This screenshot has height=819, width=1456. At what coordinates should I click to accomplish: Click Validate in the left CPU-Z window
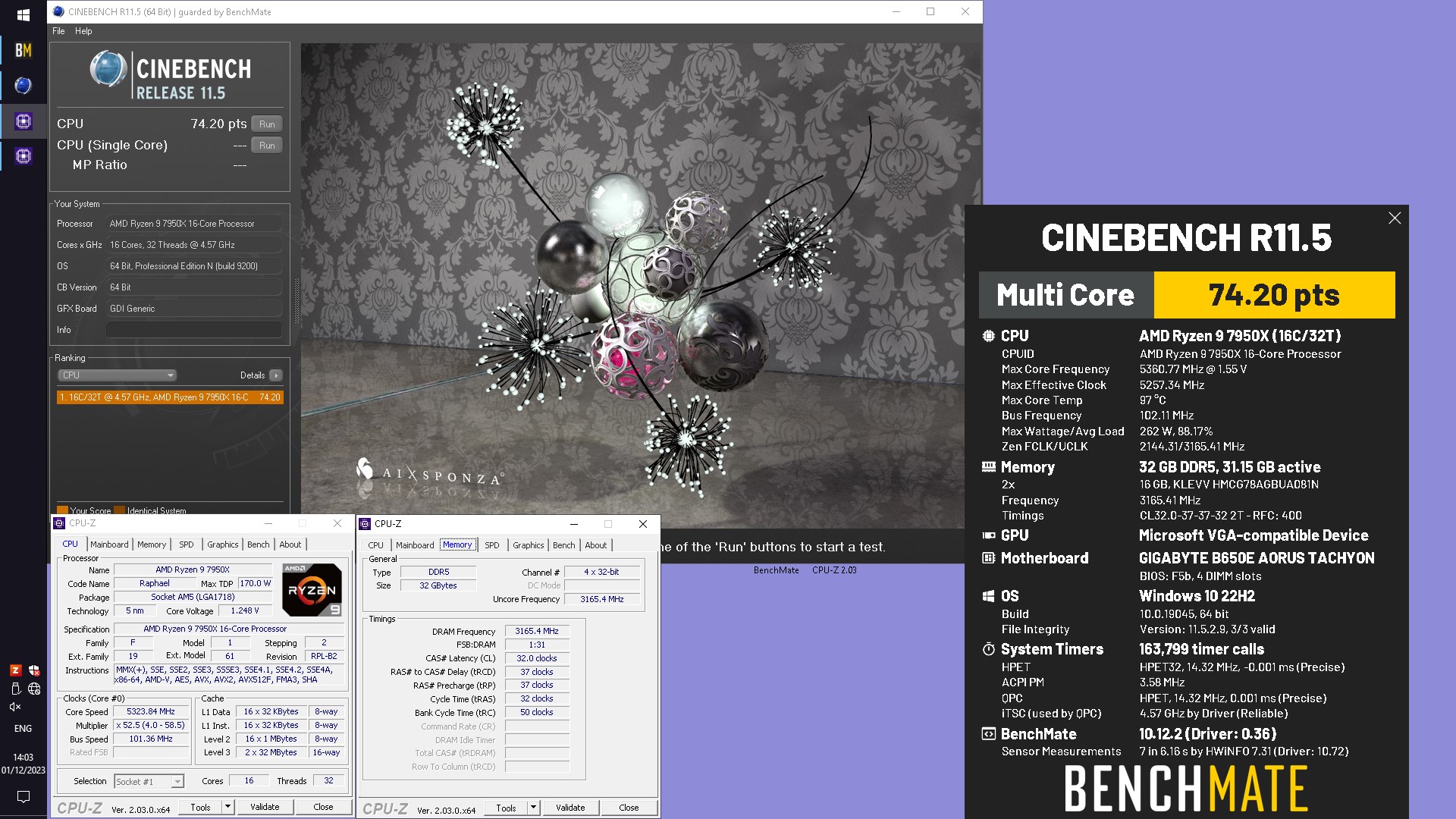pyautogui.click(x=265, y=807)
